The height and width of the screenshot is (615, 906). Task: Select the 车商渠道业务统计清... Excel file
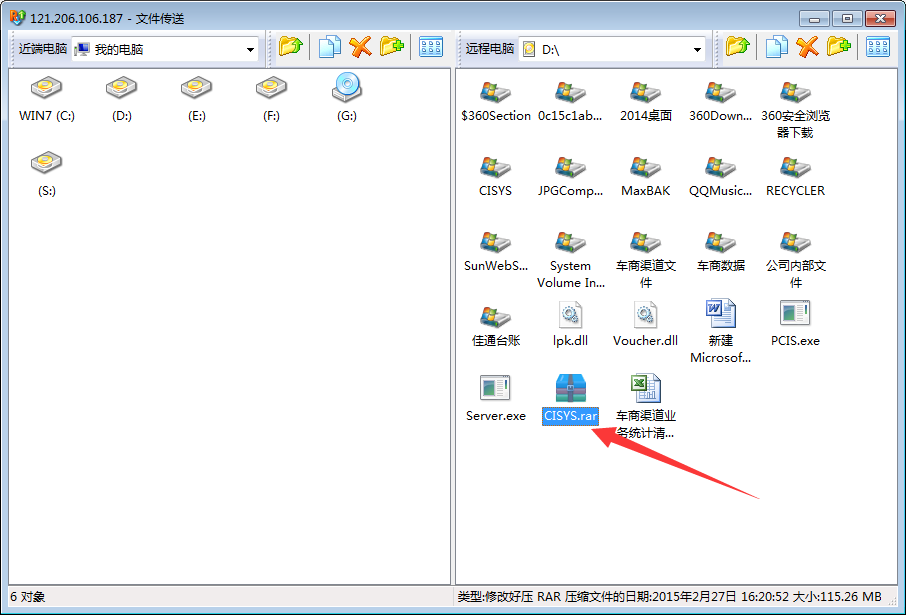[x=645, y=407]
